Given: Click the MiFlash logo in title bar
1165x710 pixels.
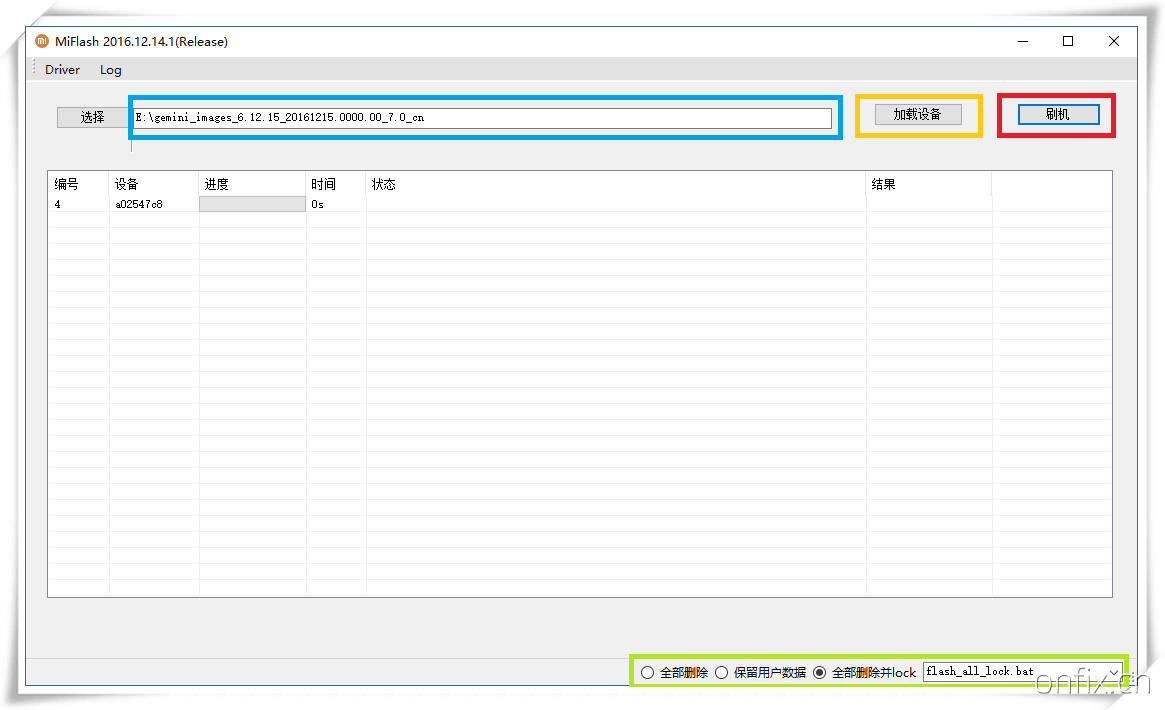Looking at the screenshot, I should click(x=41, y=41).
